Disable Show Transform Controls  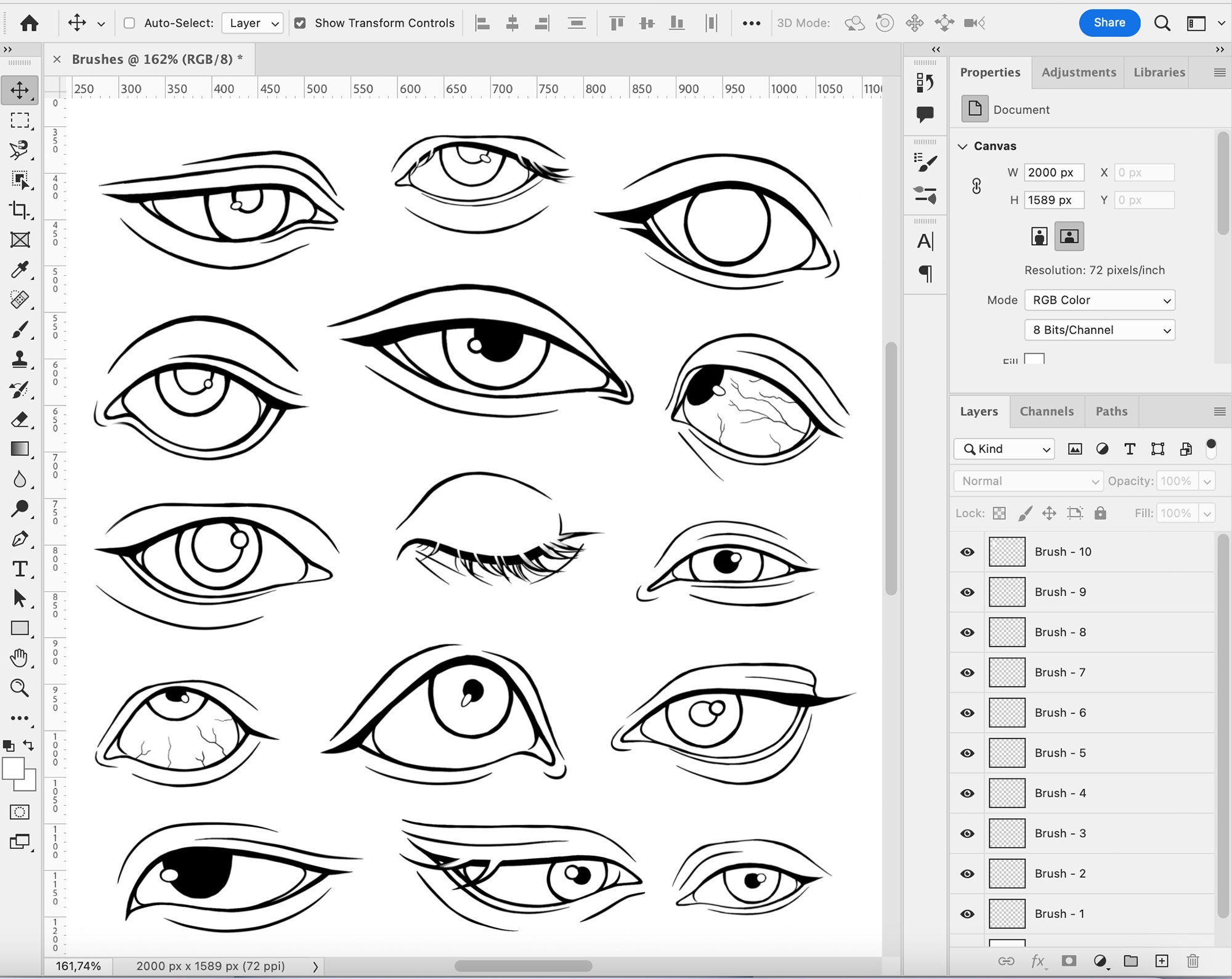coord(300,23)
